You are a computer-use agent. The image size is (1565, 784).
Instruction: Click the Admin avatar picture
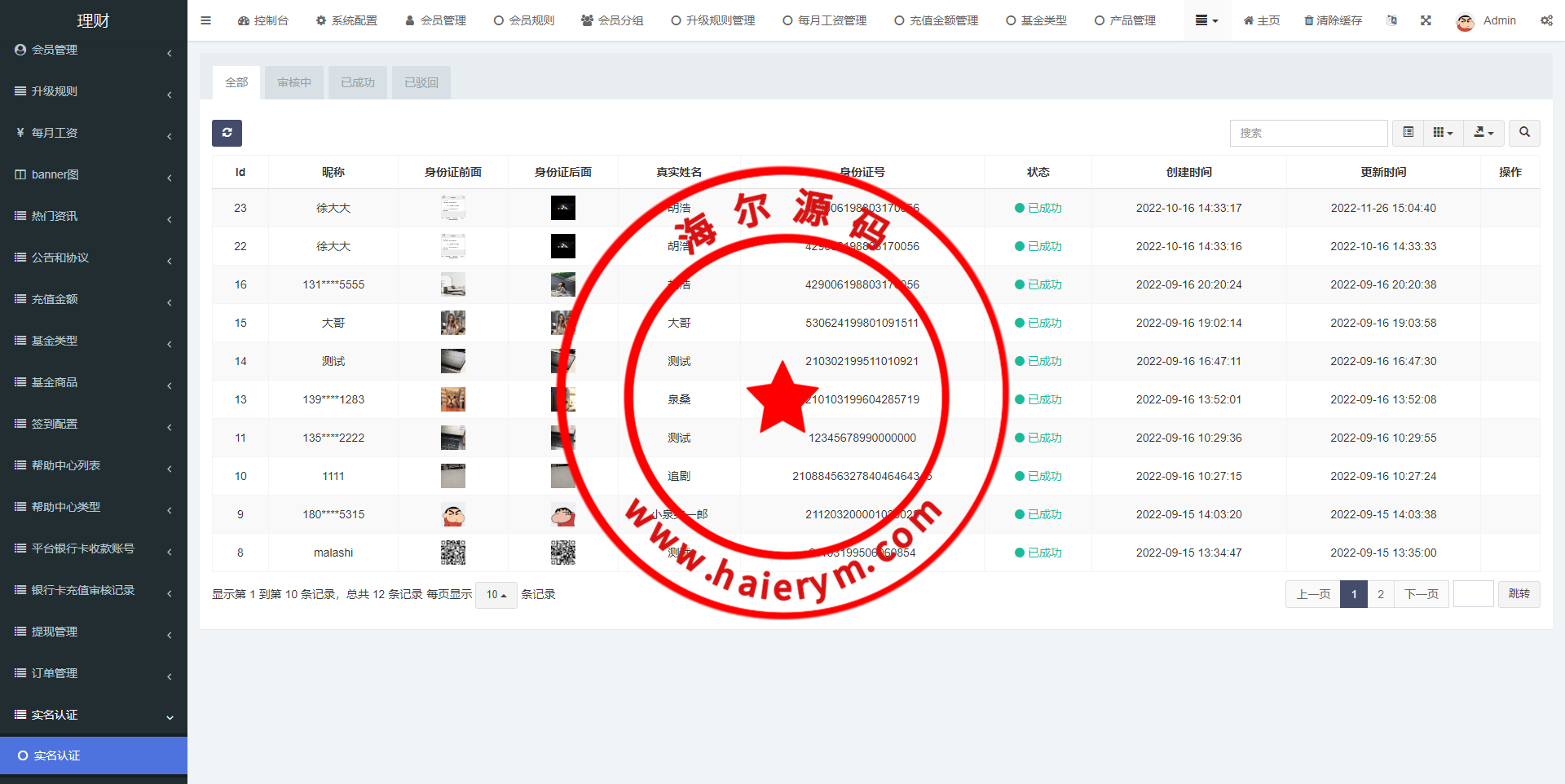1465,22
